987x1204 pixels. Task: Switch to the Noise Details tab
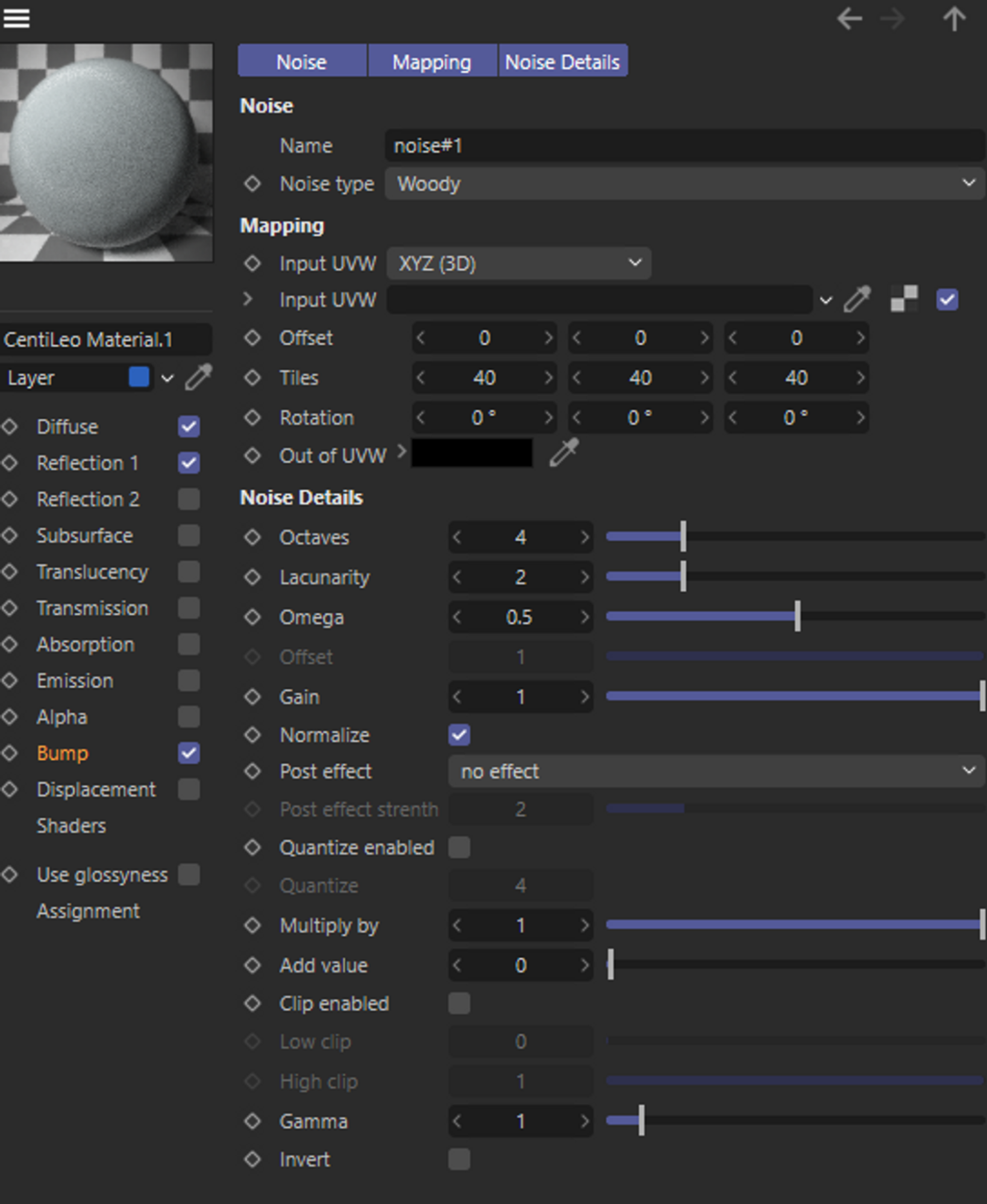click(x=563, y=61)
